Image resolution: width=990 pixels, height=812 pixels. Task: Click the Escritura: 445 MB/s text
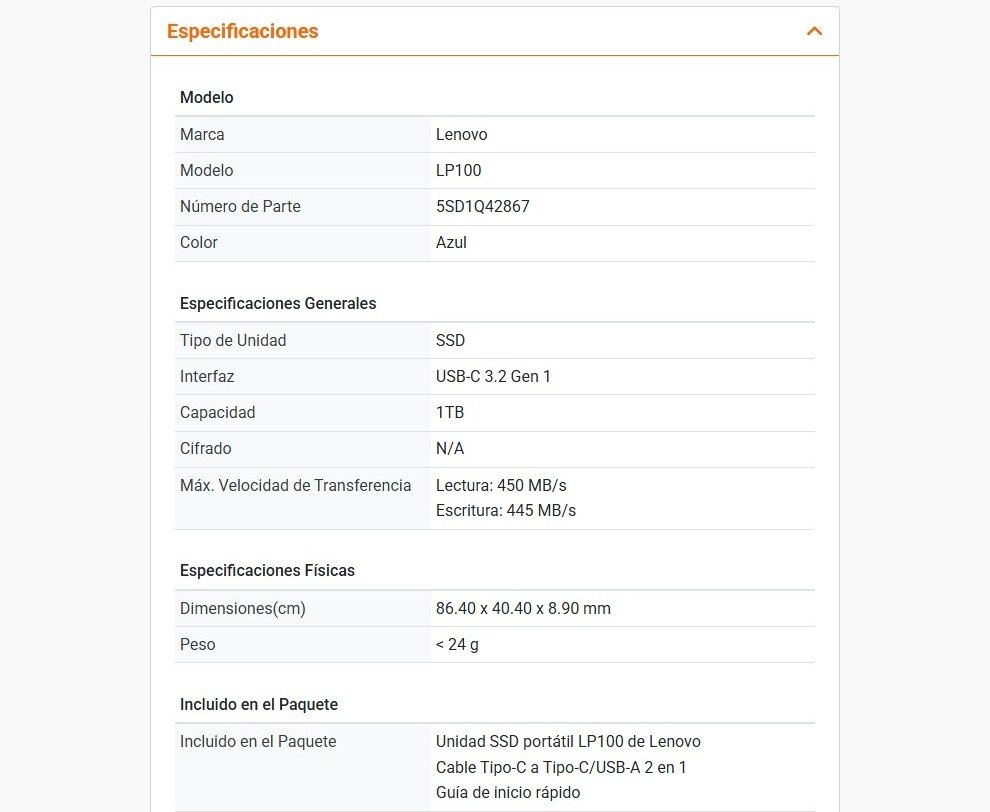pos(505,510)
